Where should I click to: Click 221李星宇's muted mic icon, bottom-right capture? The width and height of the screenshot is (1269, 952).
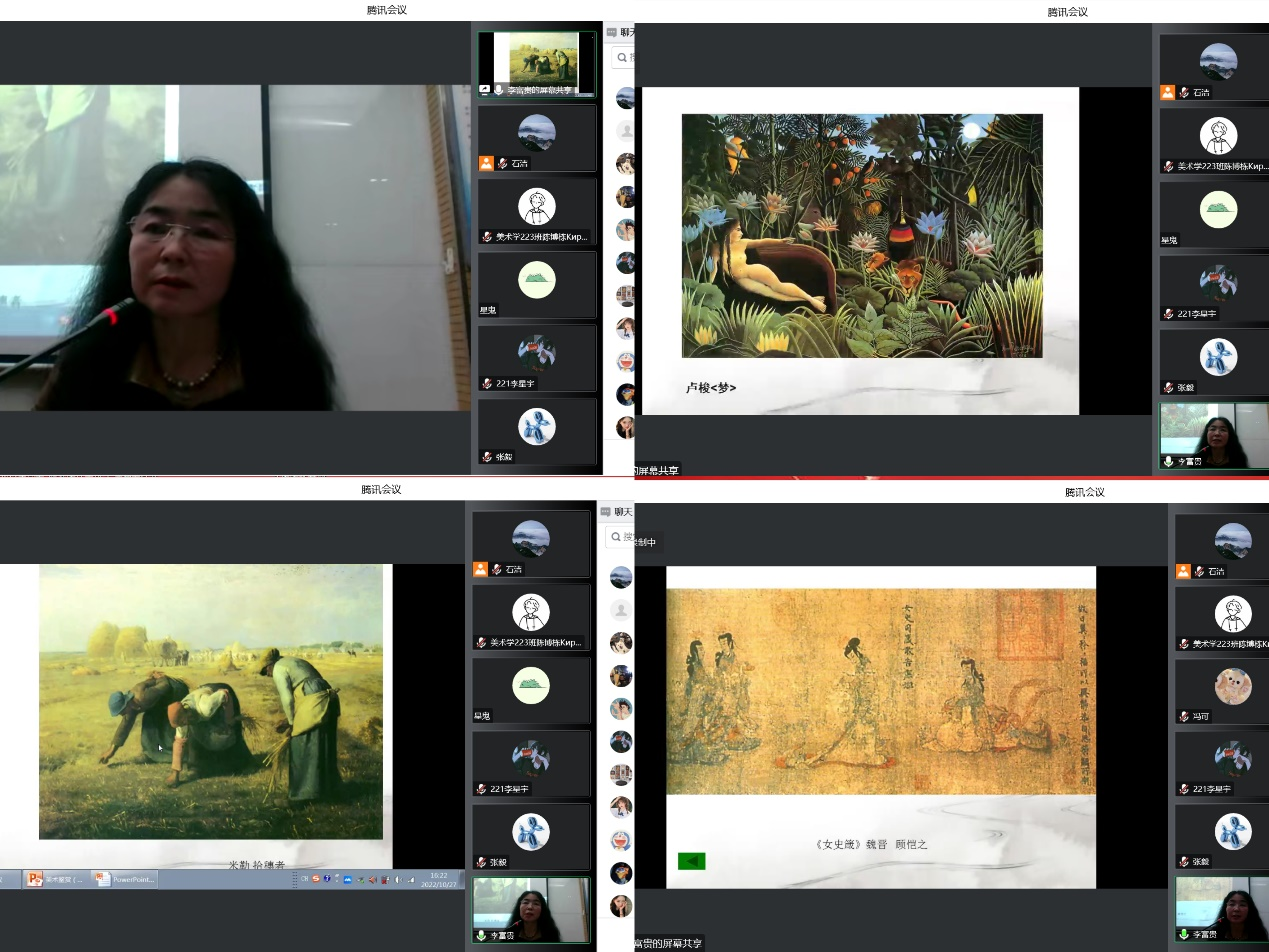coord(1183,789)
